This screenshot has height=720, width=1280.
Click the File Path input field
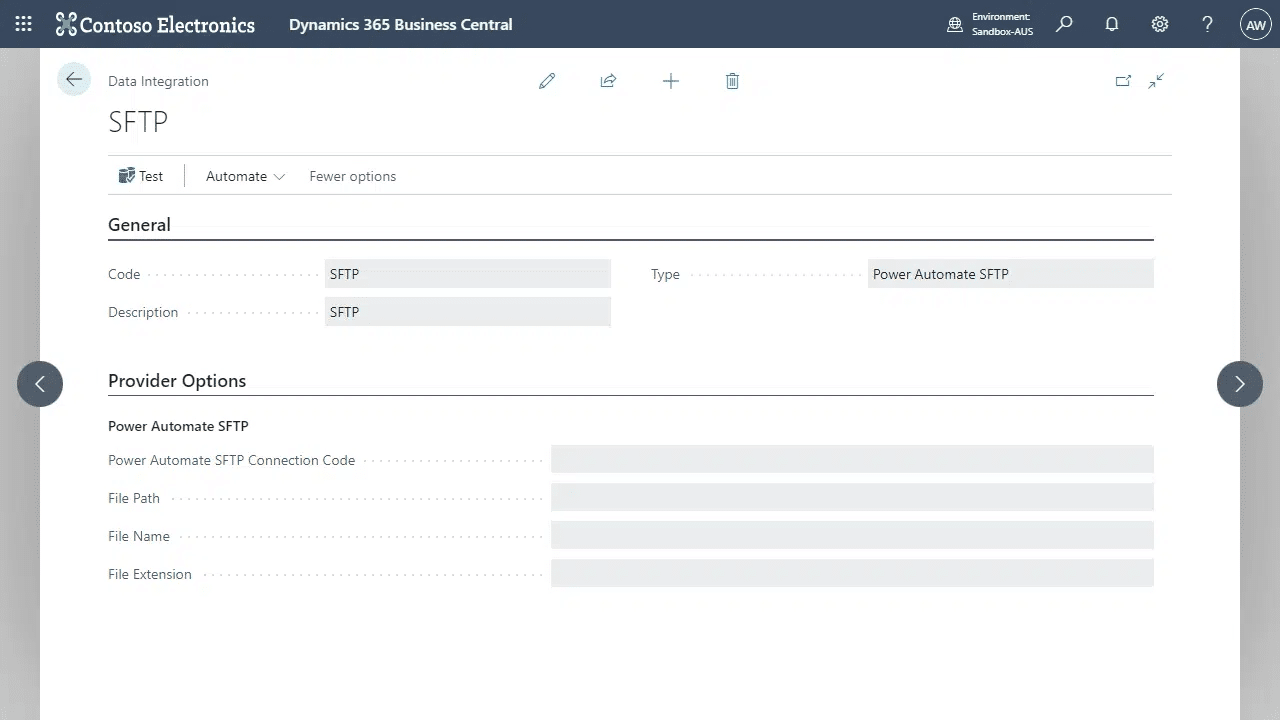coord(852,497)
